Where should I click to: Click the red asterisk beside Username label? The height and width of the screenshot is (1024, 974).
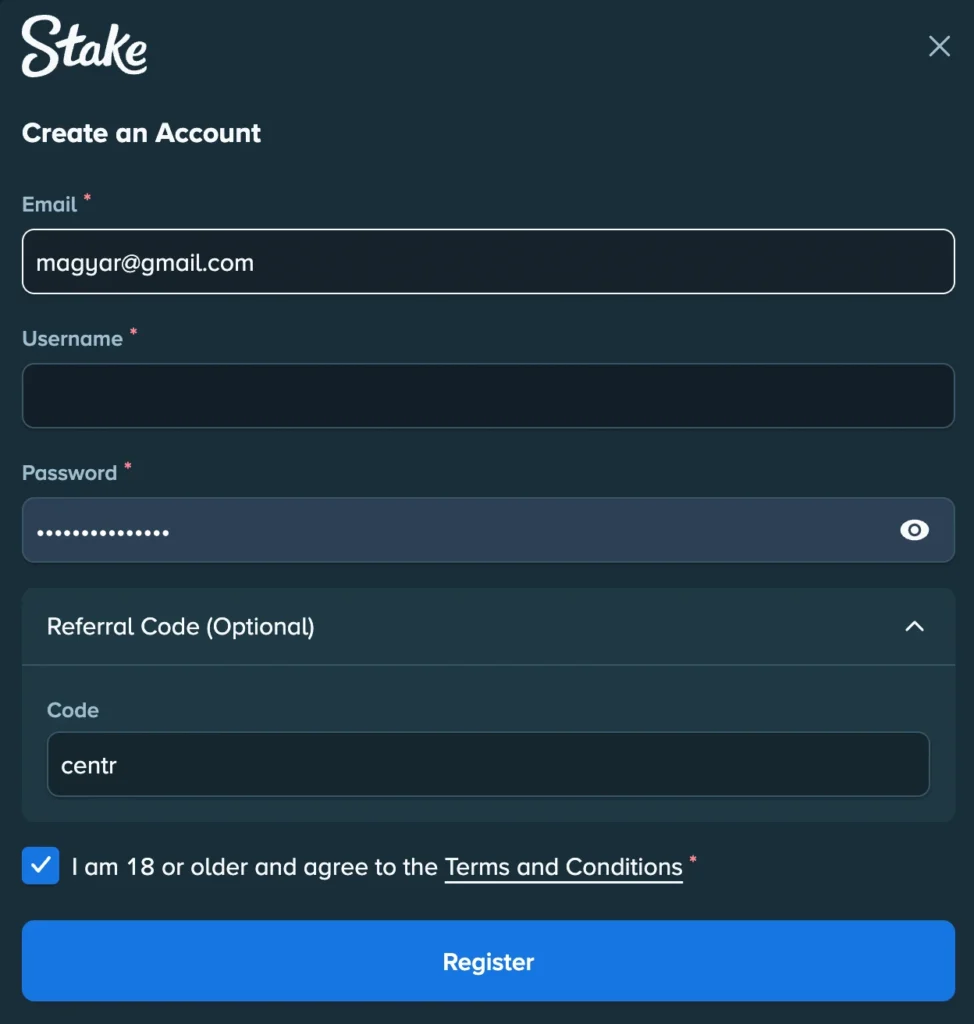[x=133, y=331]
